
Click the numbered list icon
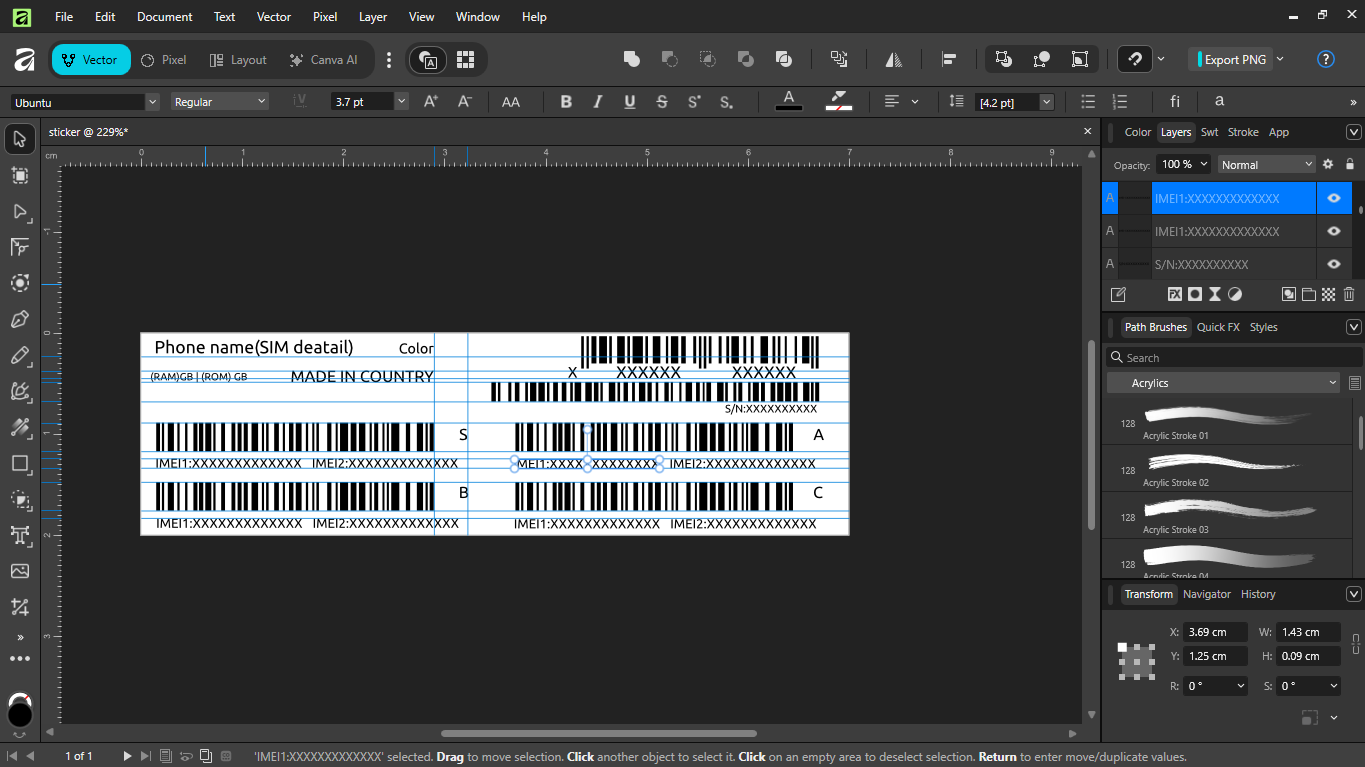point(1120,102)
